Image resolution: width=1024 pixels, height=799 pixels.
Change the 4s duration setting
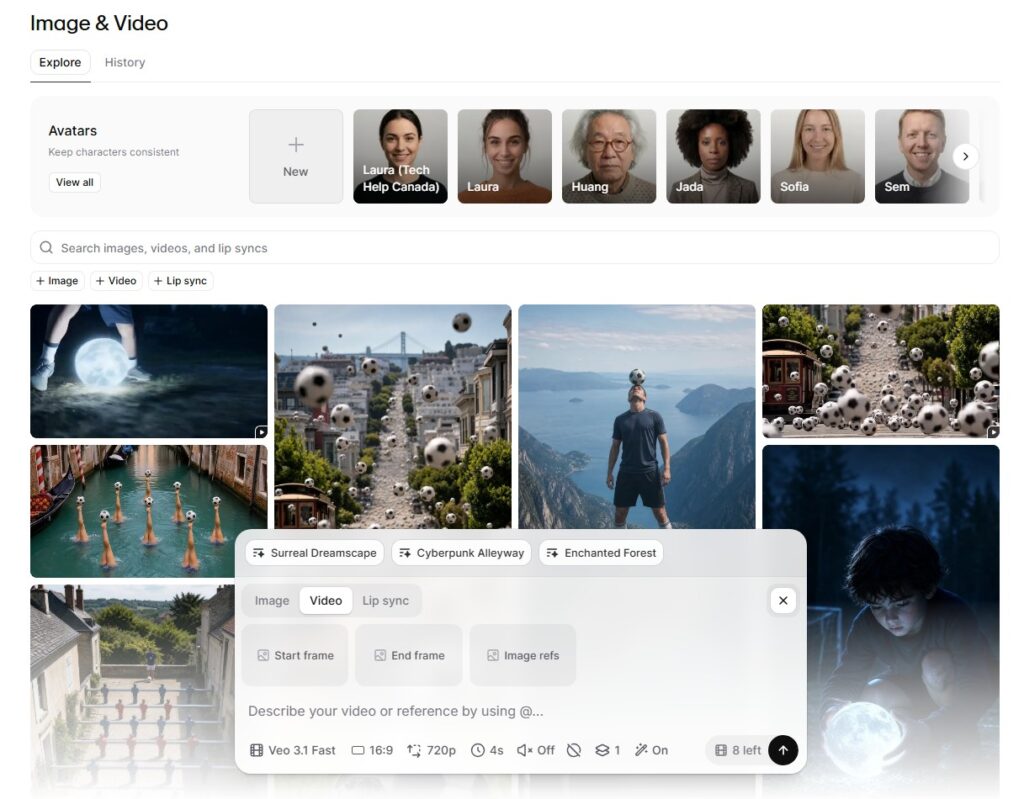pyautogui.click(x=487, y=750)
